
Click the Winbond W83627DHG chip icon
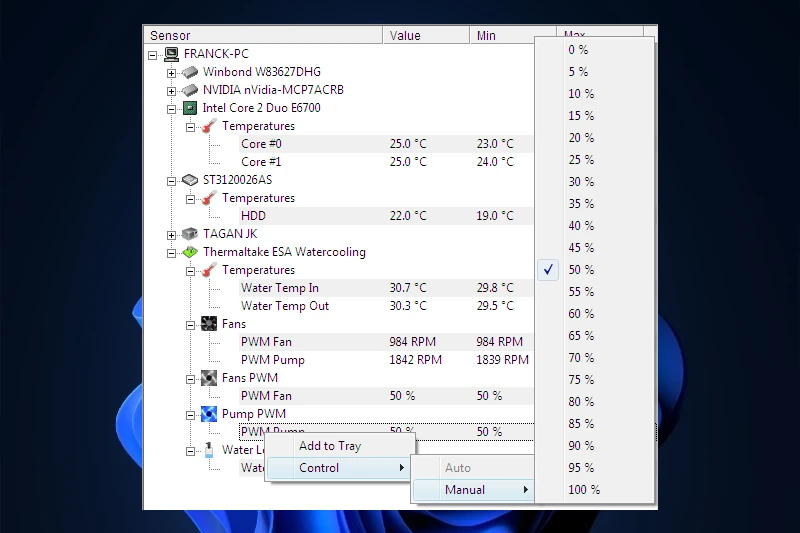pos(190,72)
